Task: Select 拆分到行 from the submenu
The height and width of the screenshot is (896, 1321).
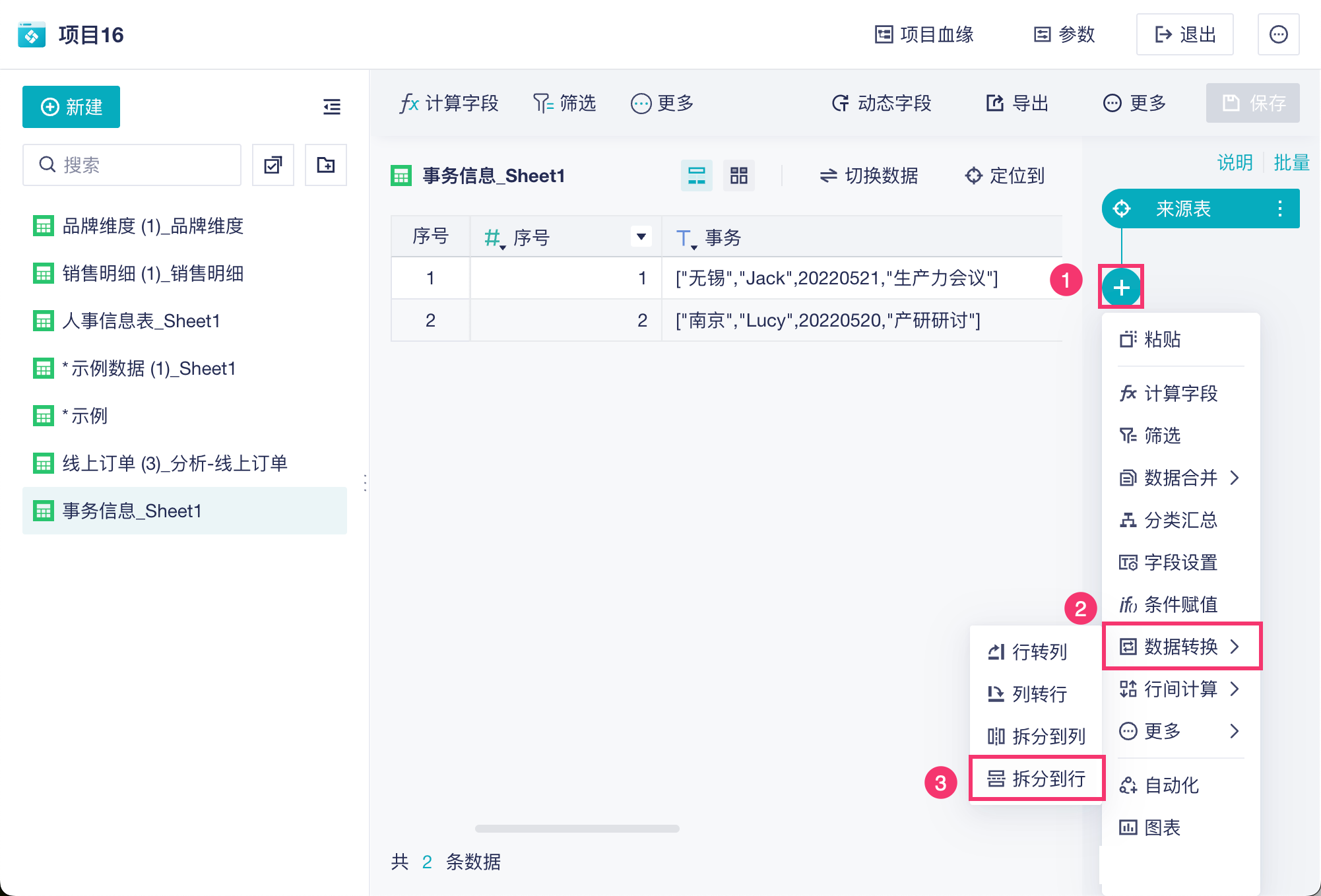Action: (x=1037, y=779)
